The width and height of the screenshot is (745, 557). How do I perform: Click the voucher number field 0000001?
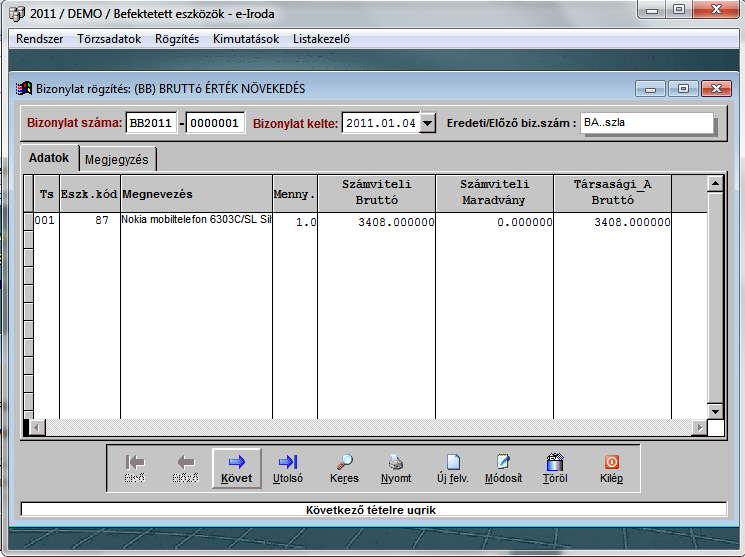coord(216,123)
